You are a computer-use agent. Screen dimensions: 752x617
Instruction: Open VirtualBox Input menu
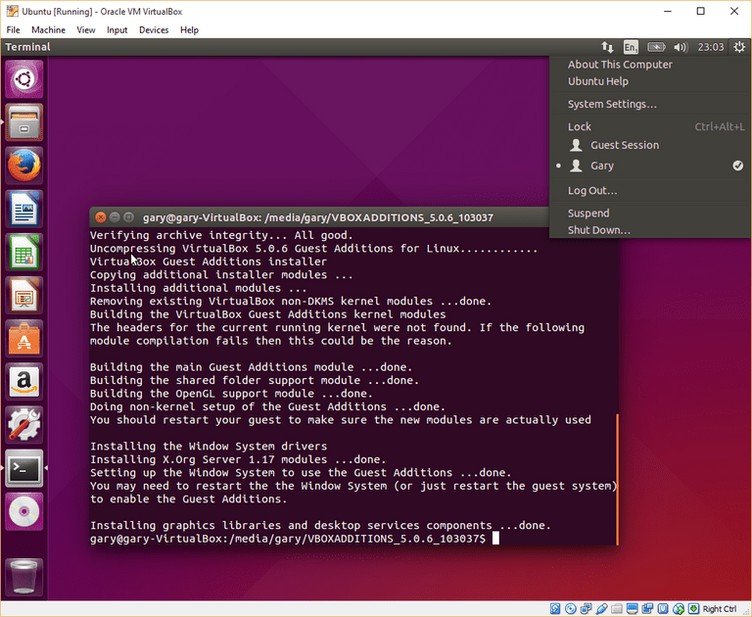point(117,30)
